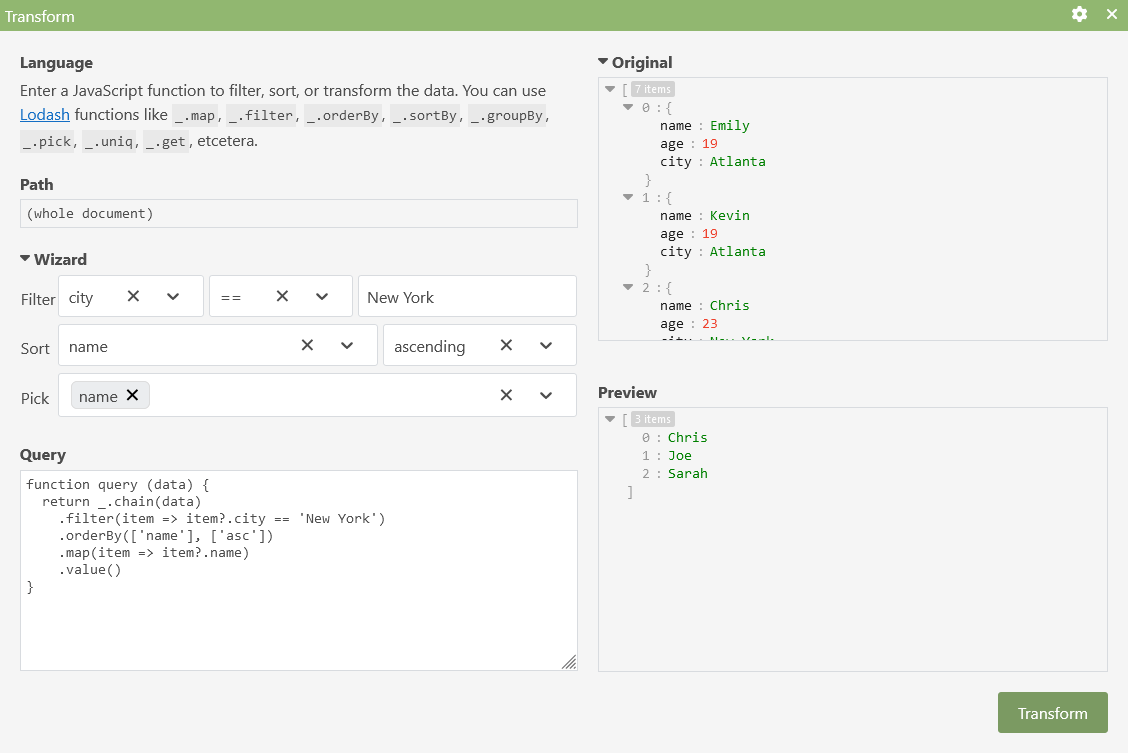Select 'Chris' name value in Original
Viewport: 1128px width, 753px height.
729,305
